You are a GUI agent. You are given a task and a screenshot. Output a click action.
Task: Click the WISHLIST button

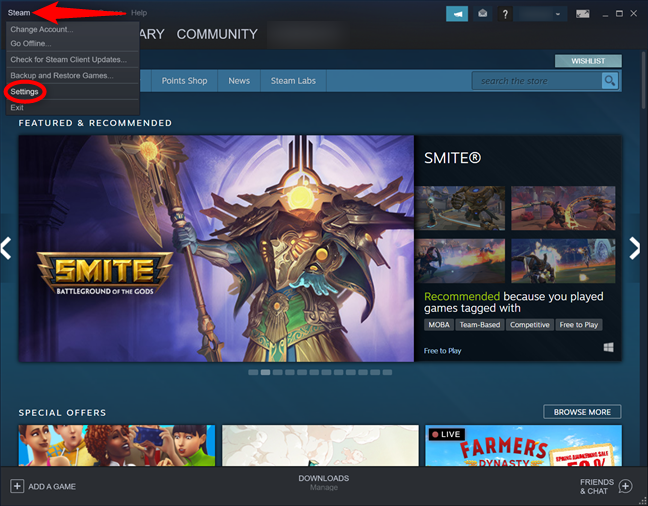(x=588, y=61)
